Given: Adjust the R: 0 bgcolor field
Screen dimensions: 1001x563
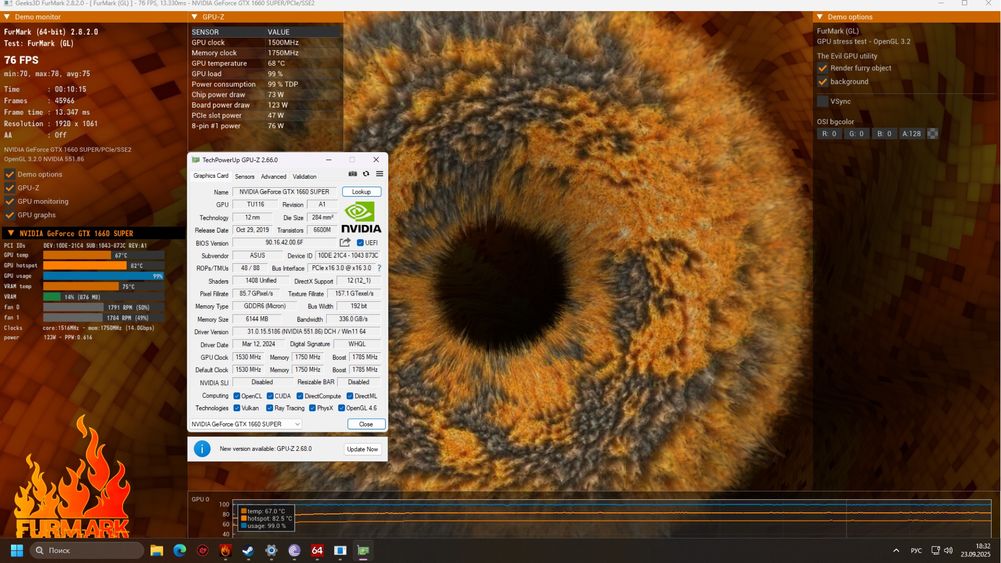Looking at the screenshot, I should tap(829, 133).
